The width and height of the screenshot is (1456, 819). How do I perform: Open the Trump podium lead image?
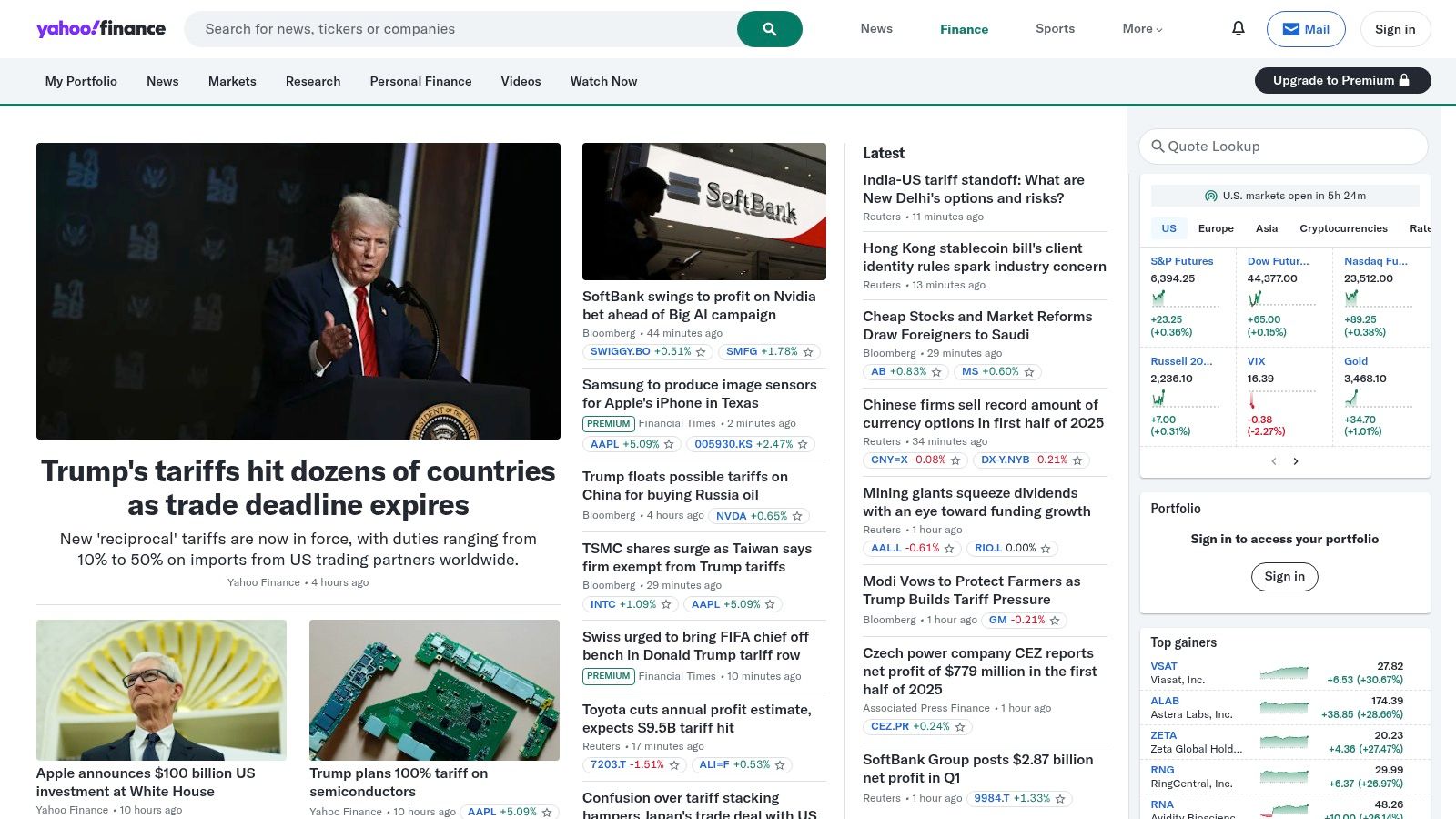click(x=298, y=291)
